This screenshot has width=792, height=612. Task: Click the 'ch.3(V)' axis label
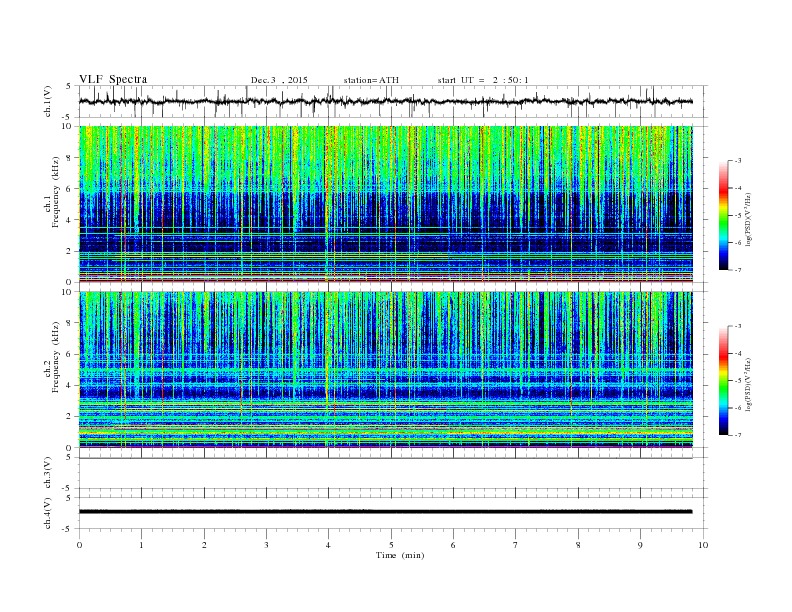(47, 473)
